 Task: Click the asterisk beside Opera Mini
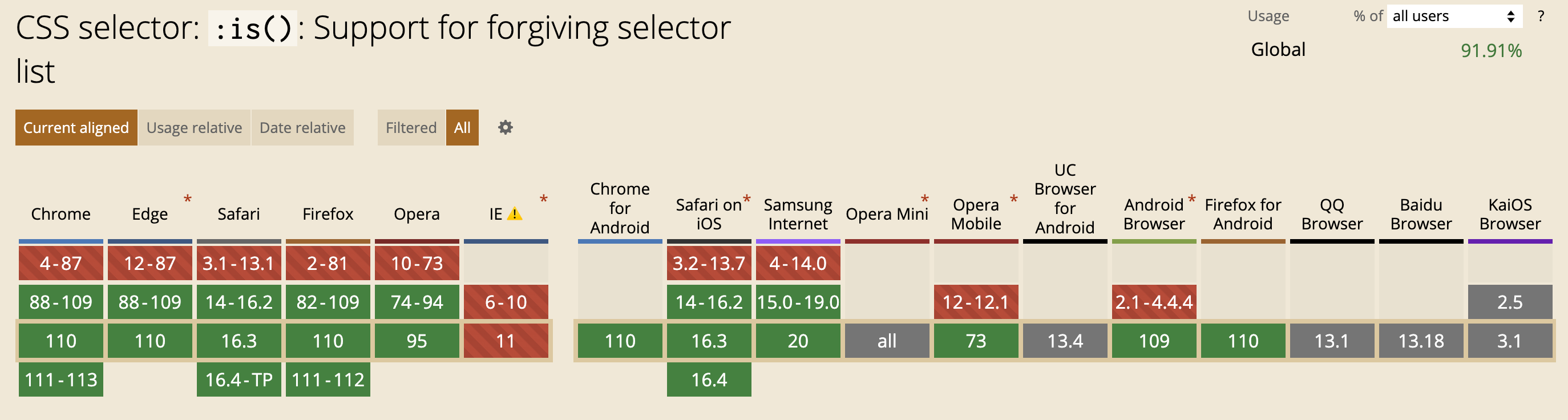pyautogui.click(x=924, y=200)
